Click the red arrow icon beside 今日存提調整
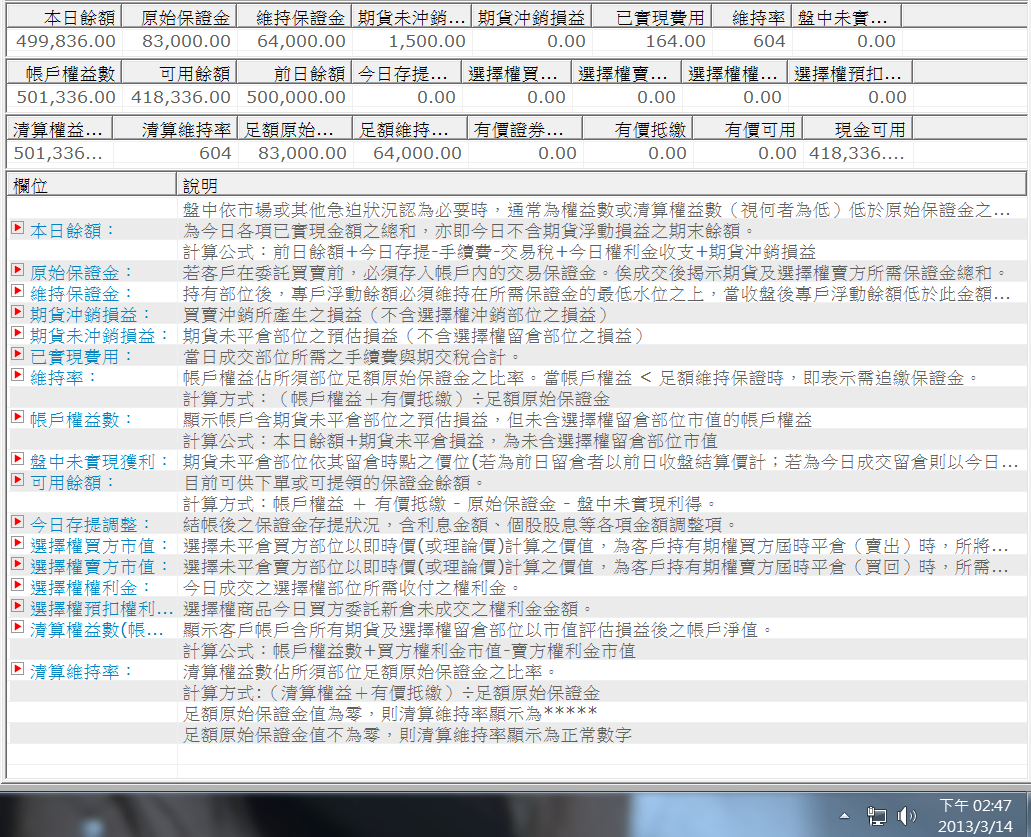Screen dimensions: 1031x837 click(18, 523)
